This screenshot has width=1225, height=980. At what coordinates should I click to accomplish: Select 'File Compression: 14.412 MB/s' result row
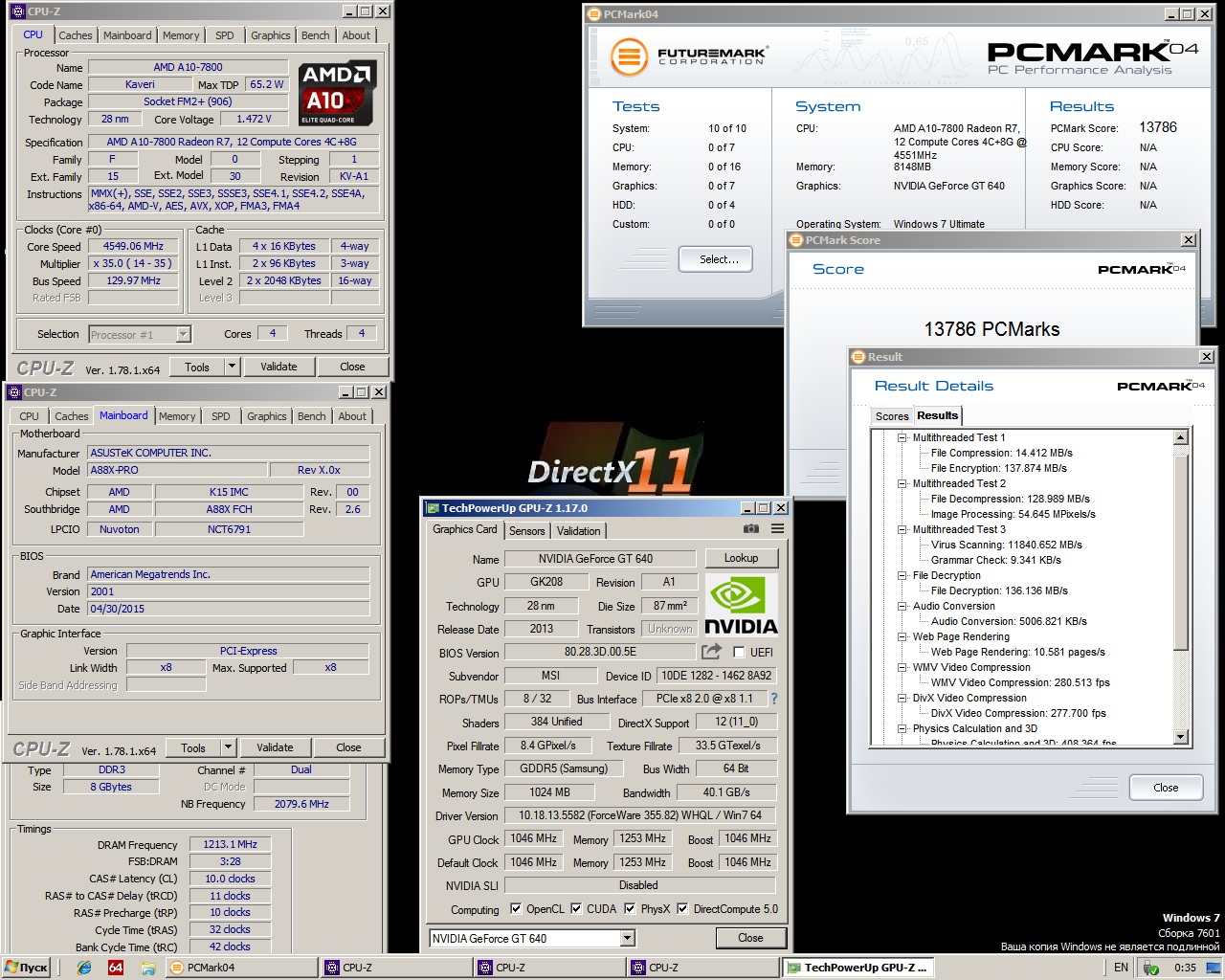pyautogui.click(x=1002, y=453)
